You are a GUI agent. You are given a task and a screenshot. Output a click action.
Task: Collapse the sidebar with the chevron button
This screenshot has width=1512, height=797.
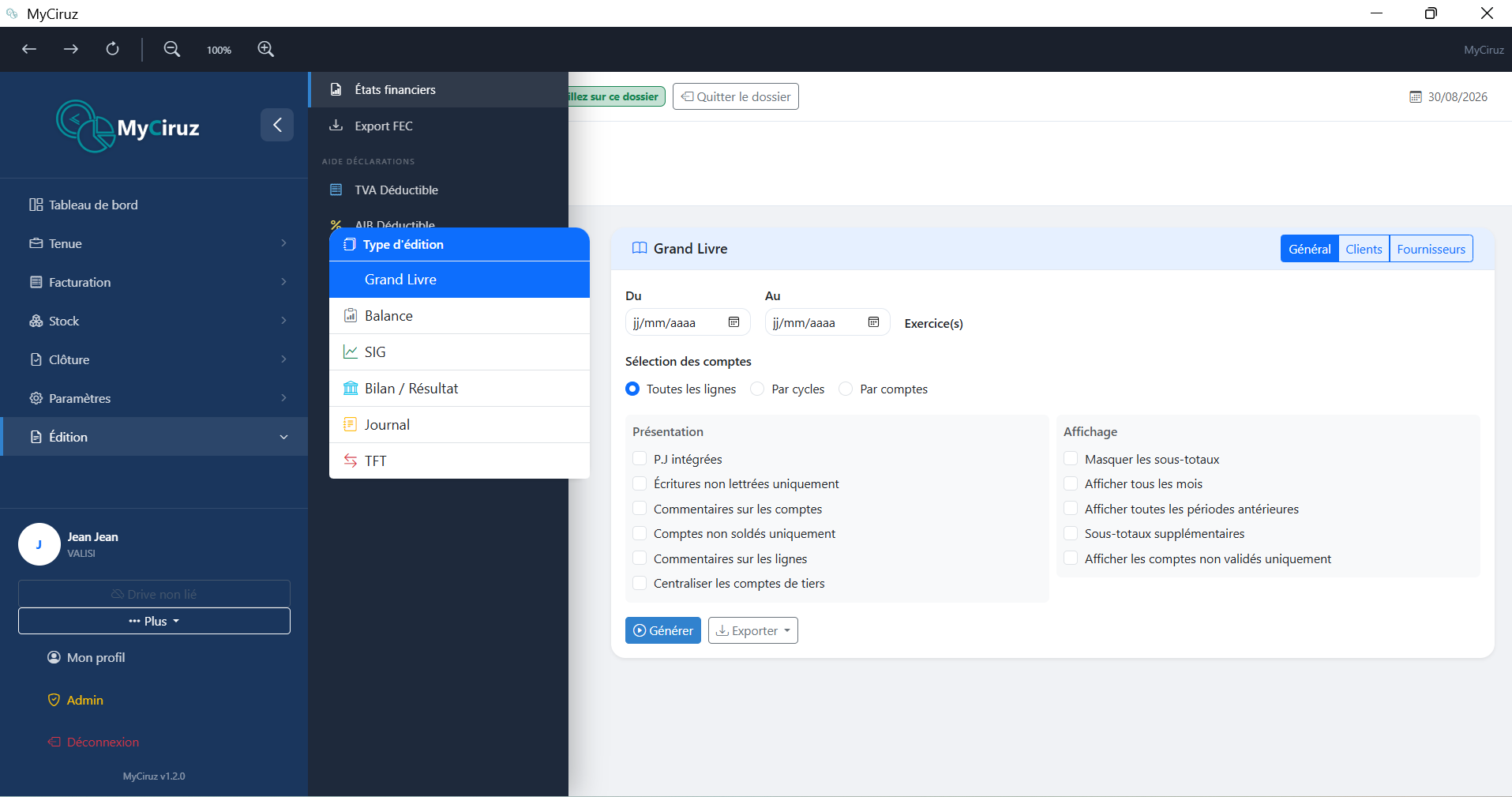tap(277, 125)
